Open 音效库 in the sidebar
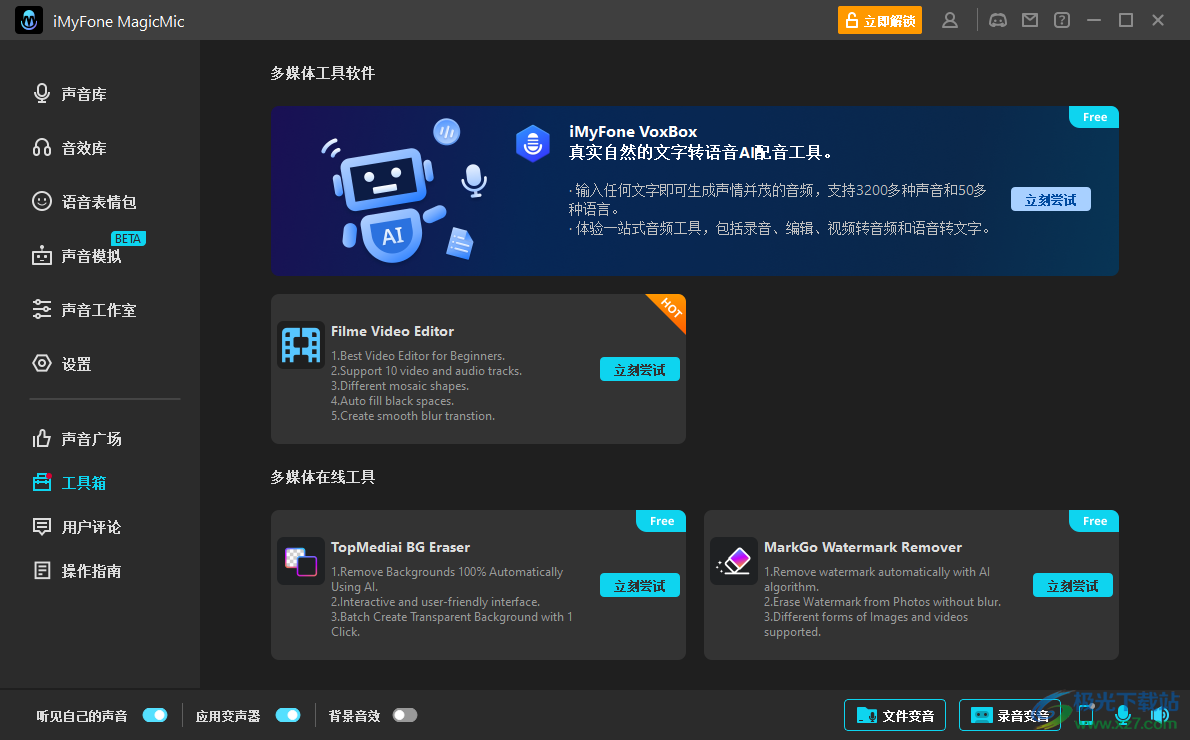Image resolution: width=1190 pixels, height=740 pixels. click(70, 148)
